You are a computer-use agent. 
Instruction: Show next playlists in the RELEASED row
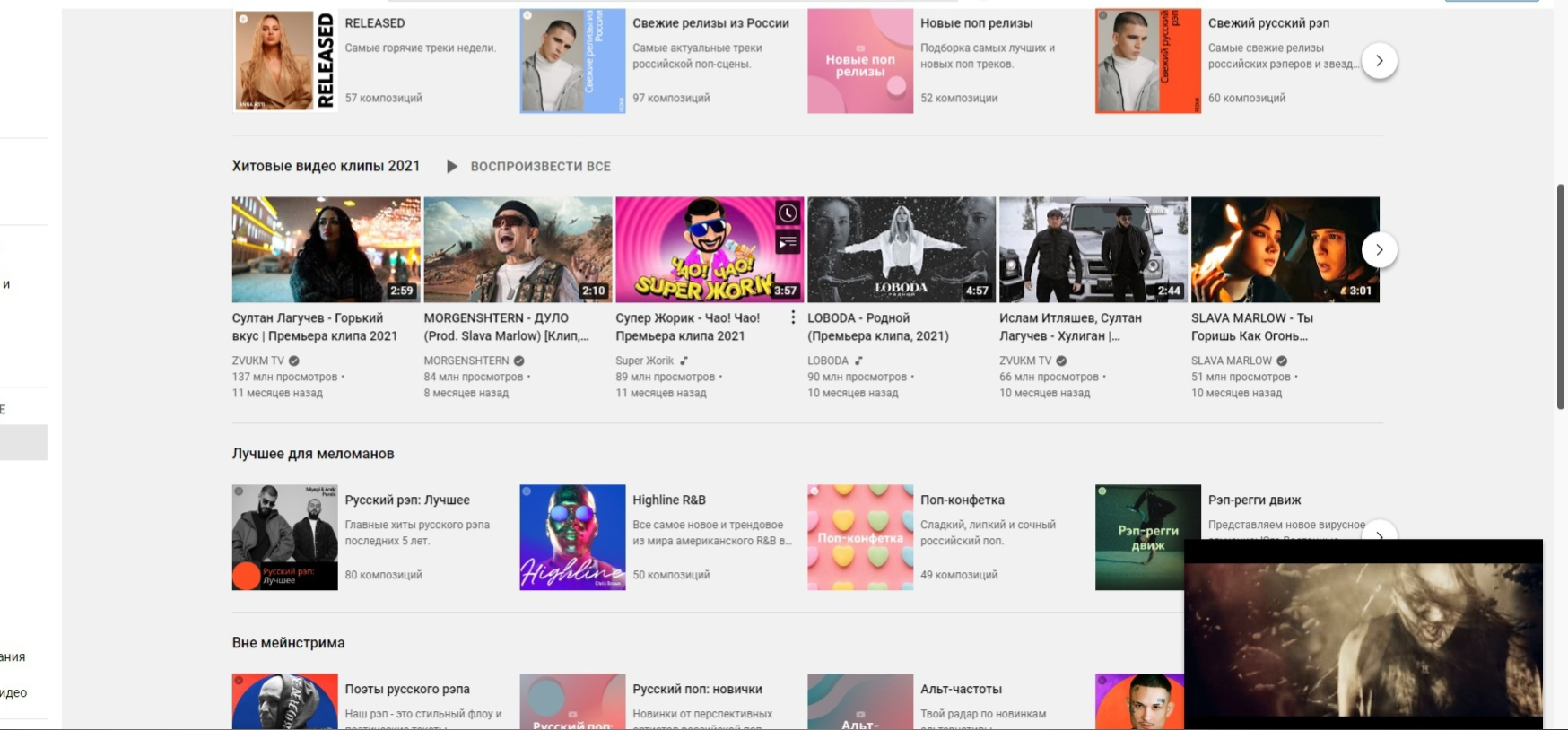(x=1380, y=61)
